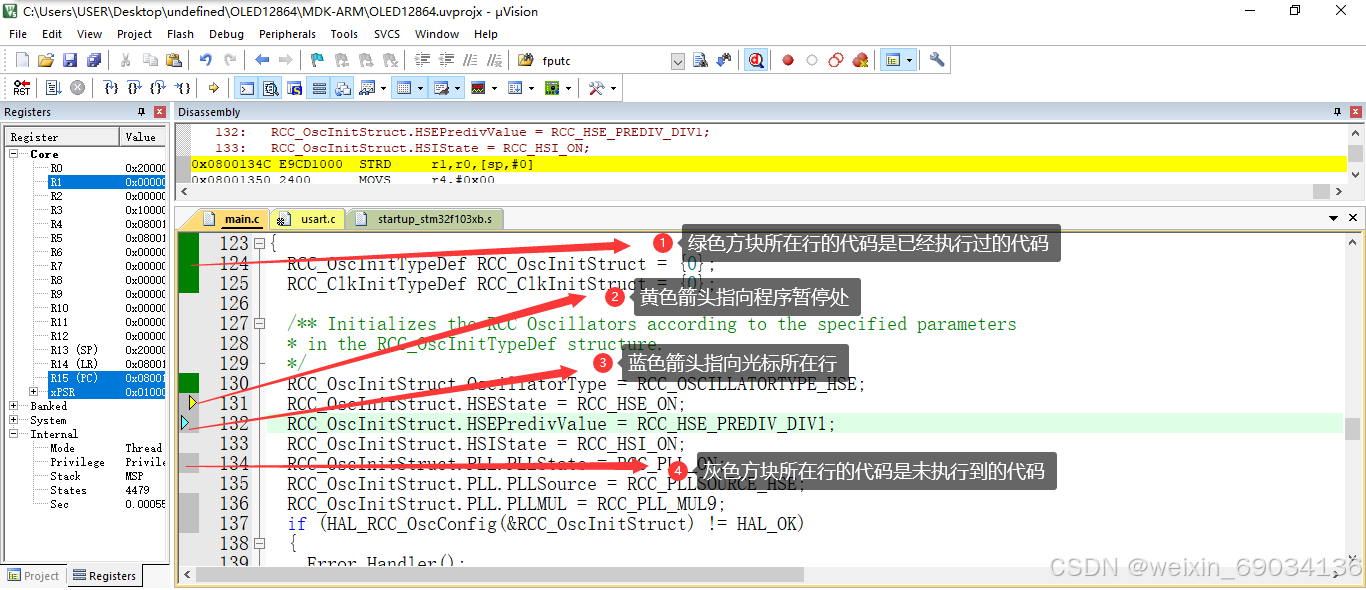Close the Disassembly panel
This screenshot has height=590, width=1366.
pyautogui.click(x=1356, y=112)
